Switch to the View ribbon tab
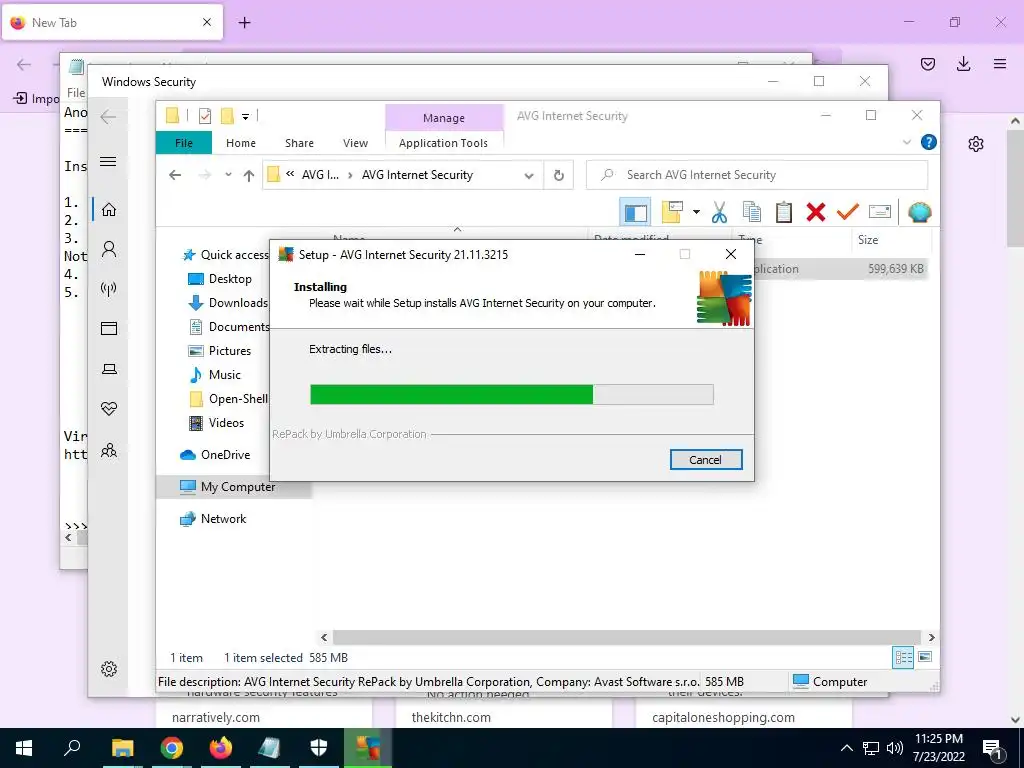 tap(355, 143)
